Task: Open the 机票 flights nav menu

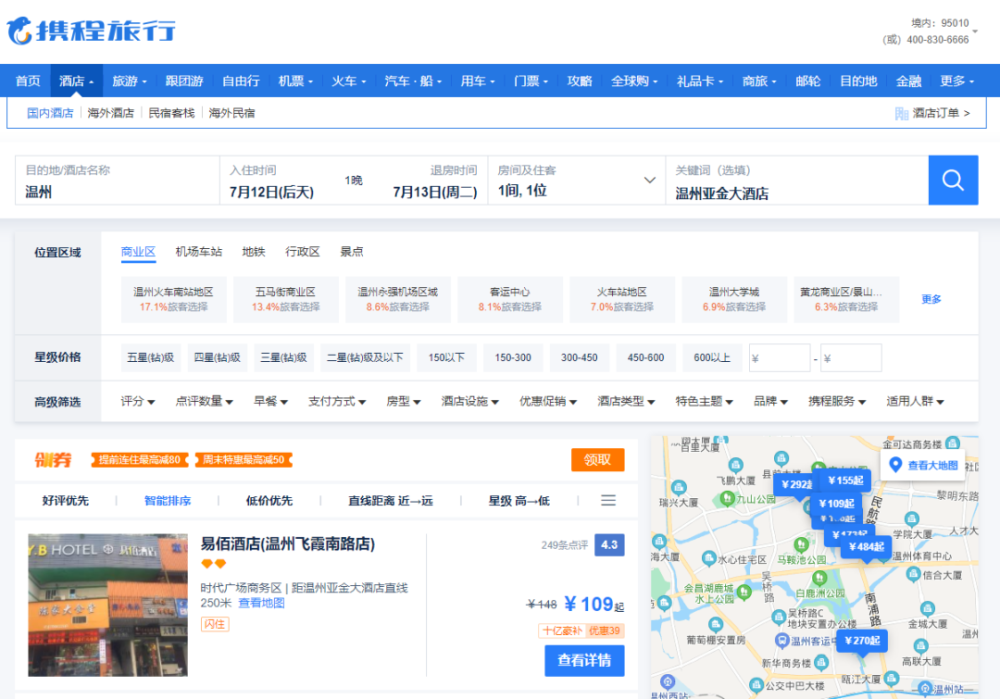Action: point(295,81)
